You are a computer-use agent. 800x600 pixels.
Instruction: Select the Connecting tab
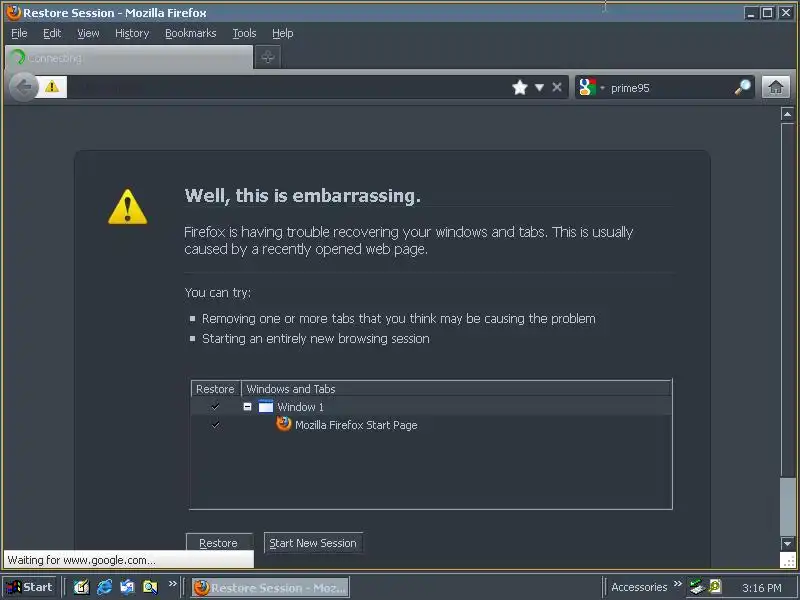pos(129,57)
